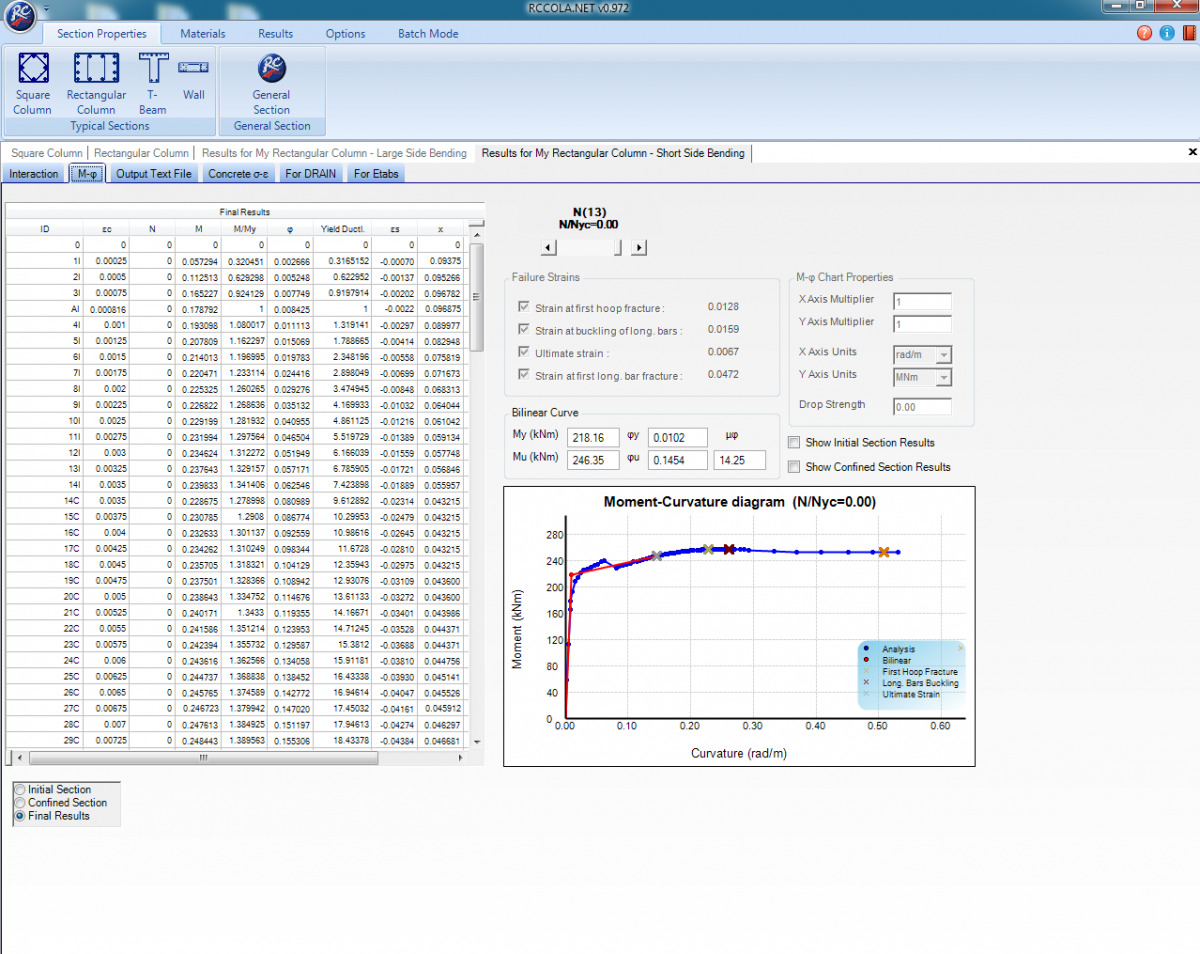Click the red help question mark icon
This screenshot has height=954, width=1200.
click(x=1144, y=33)
